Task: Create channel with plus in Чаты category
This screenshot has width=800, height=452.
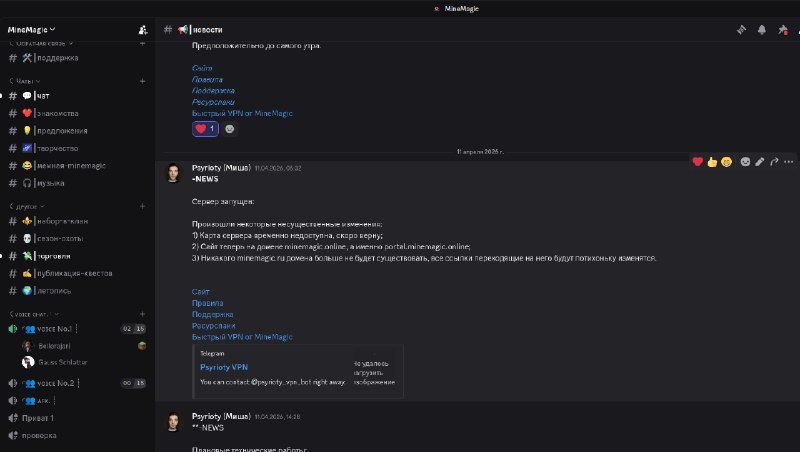Action: pos(142,81)
